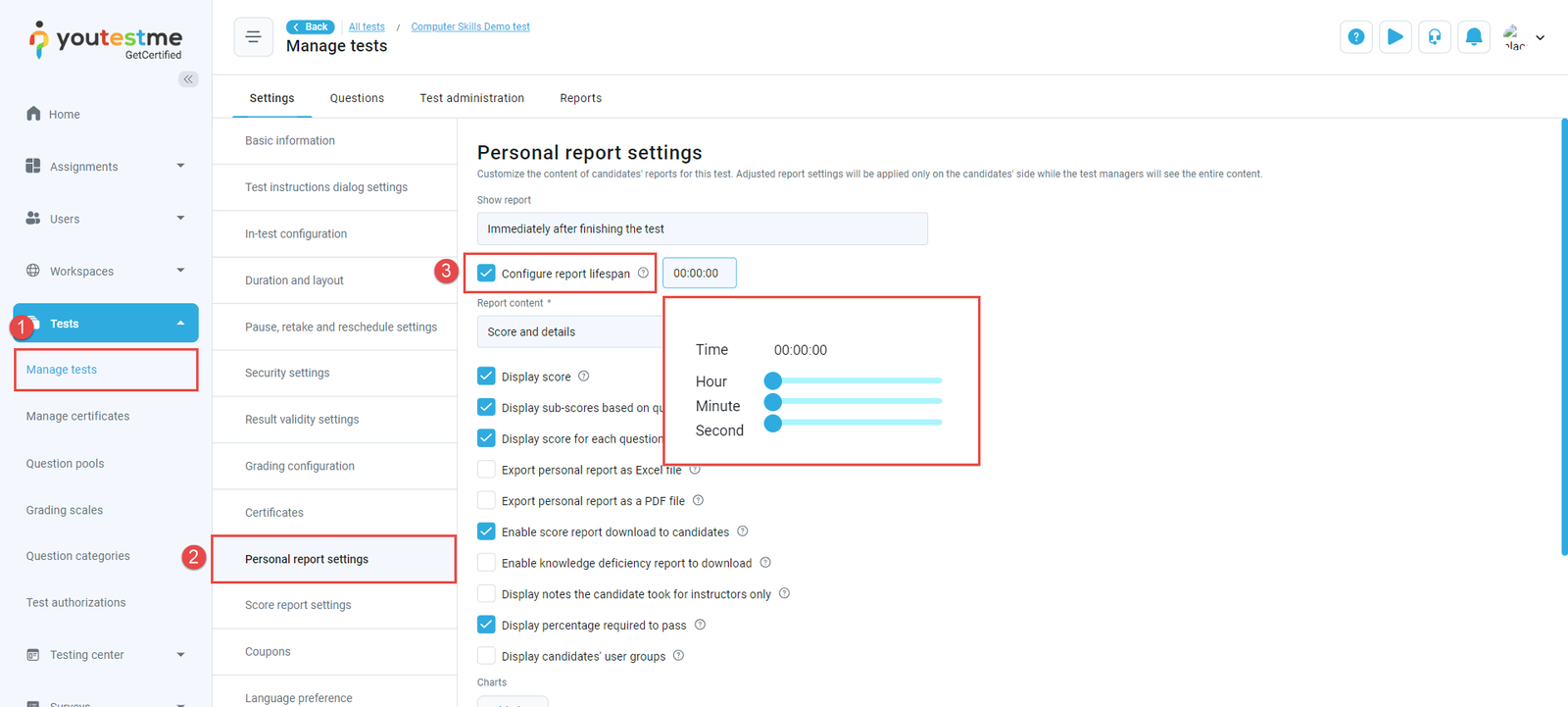Image resolution: width=1568 pixels, height=707 pixels.
Task: Uncheck Display percentage required to pass
Action: pyautogui.click(x=486, y=625)
